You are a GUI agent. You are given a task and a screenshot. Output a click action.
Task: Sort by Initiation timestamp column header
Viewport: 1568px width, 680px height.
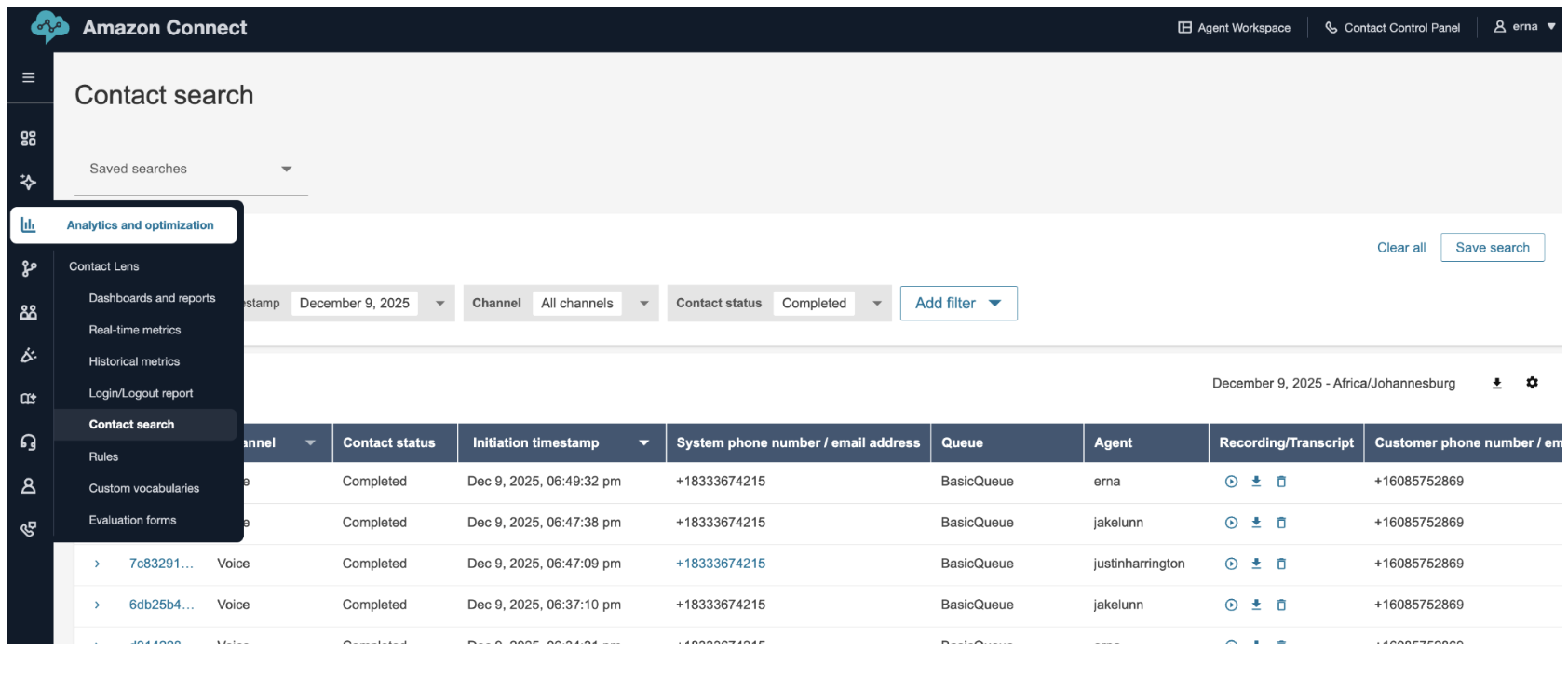point(535,443)
